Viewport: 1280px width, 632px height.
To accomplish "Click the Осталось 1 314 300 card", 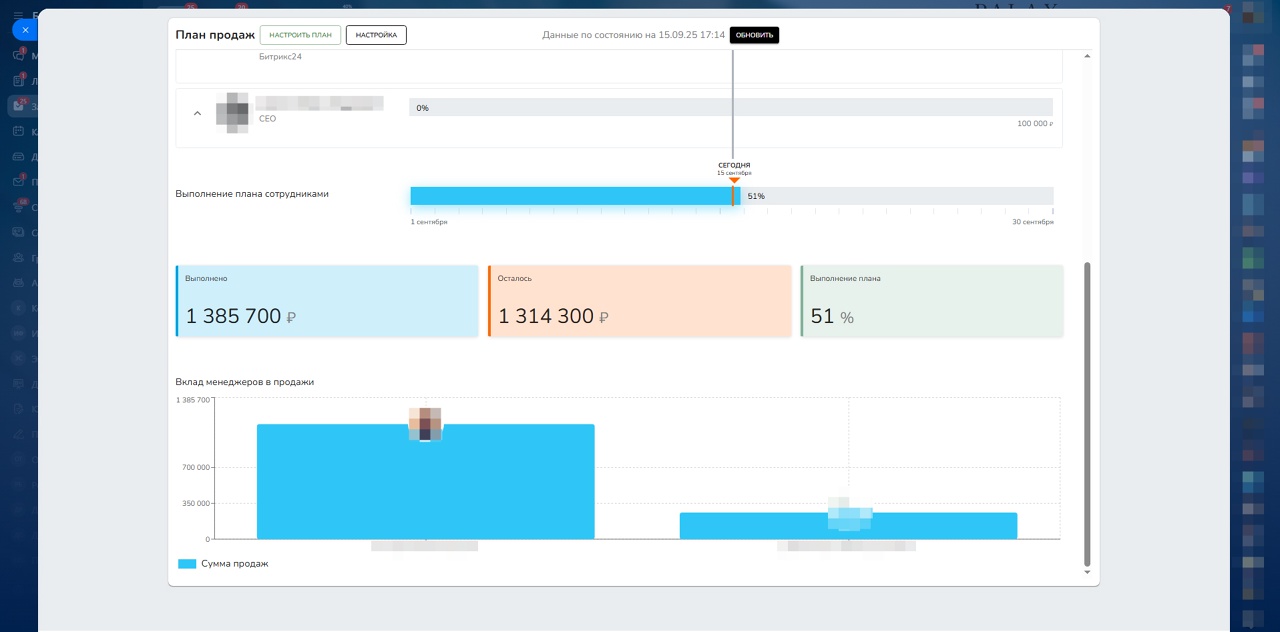I will [x=639, y=301].
